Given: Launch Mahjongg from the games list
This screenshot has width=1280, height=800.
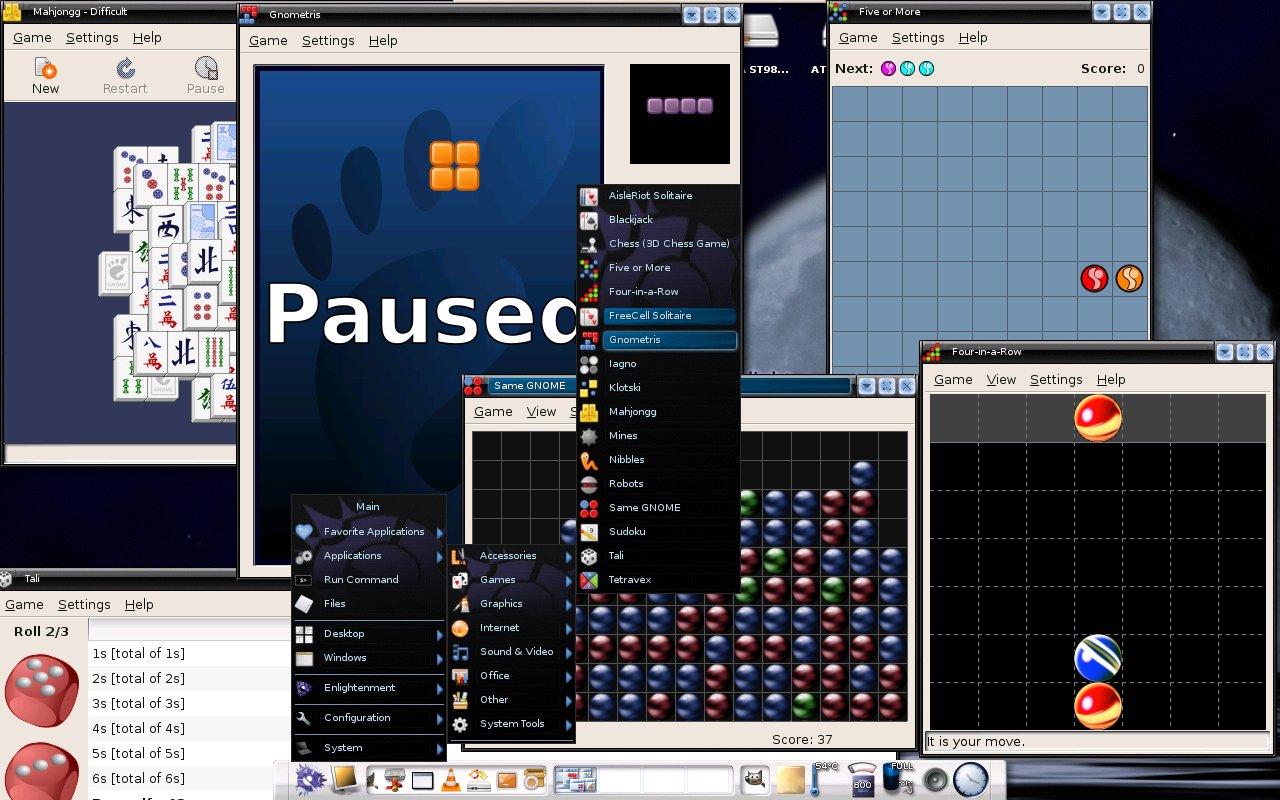Looking at the screenshot, I should tap(659, 411).
